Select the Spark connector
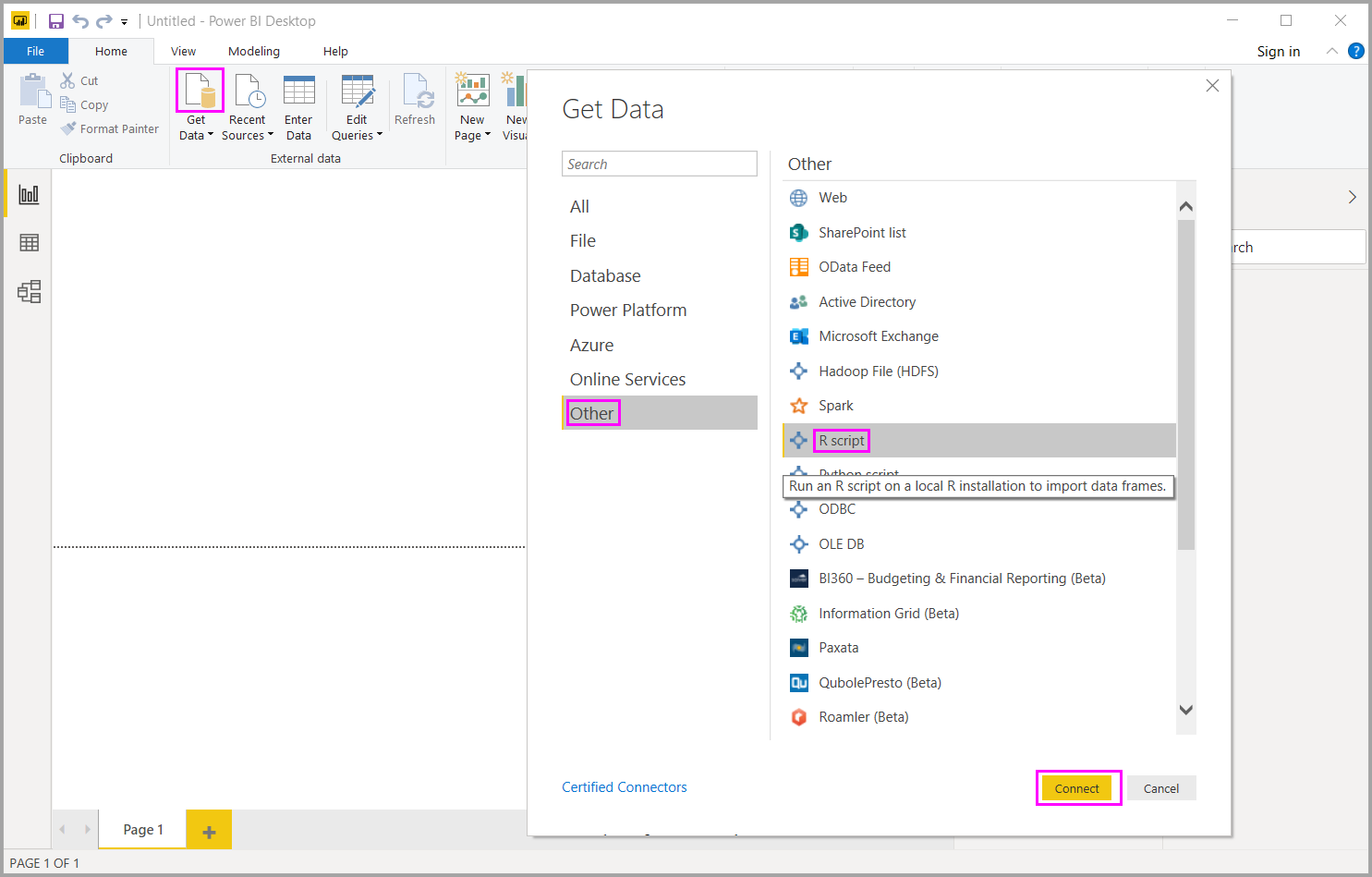 click(x=979, y=406)
